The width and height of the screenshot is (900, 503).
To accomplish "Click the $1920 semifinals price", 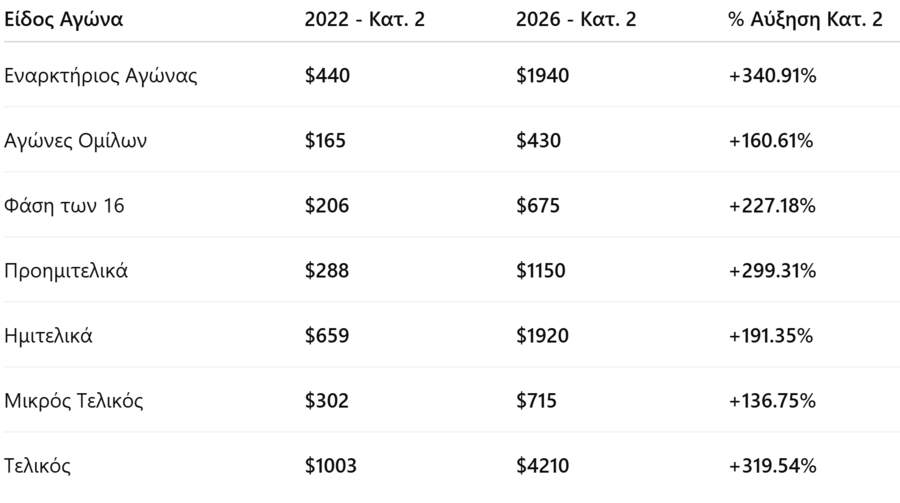I will pos(542,336).
